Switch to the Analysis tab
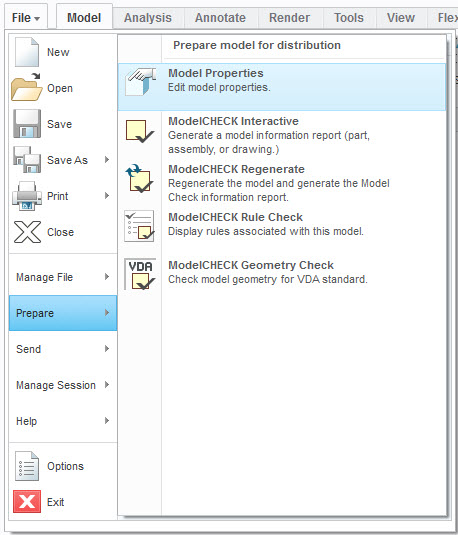The height and width of the screenshot is (535, 458). [148, 18]
